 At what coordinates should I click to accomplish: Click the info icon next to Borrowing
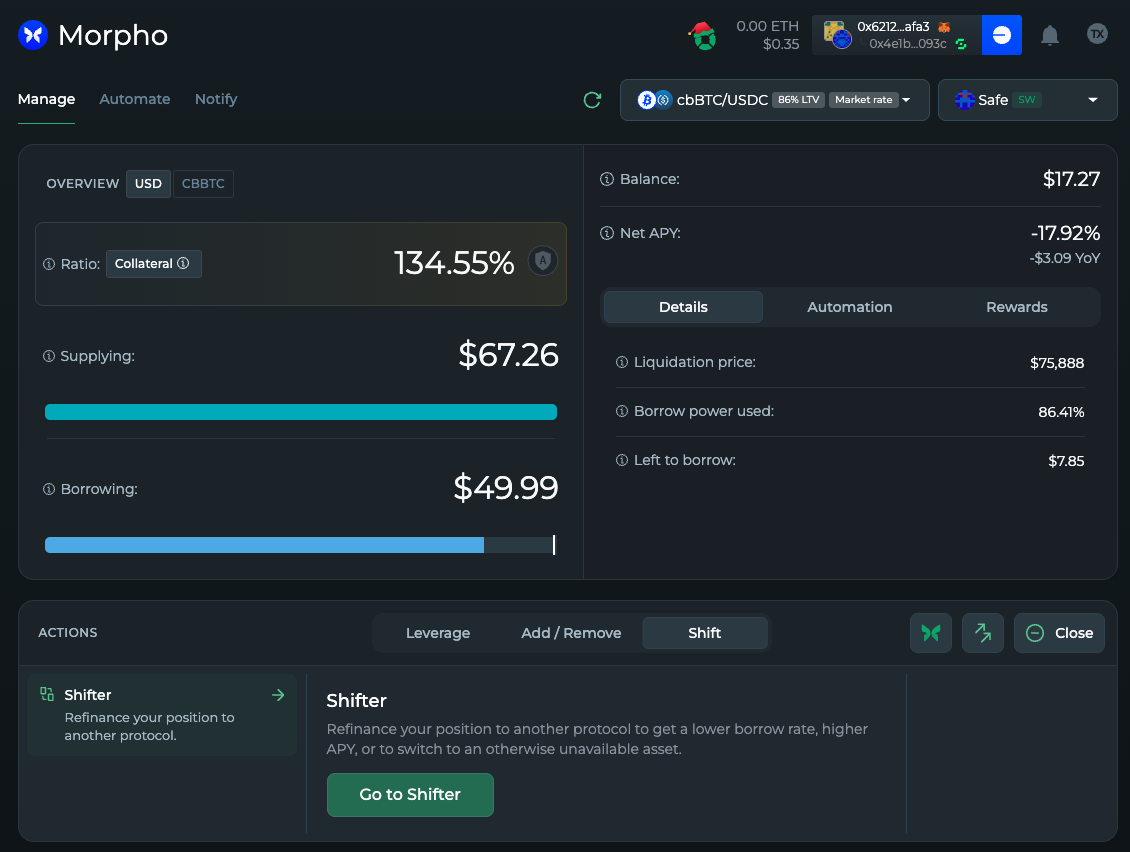click(49, 489)
